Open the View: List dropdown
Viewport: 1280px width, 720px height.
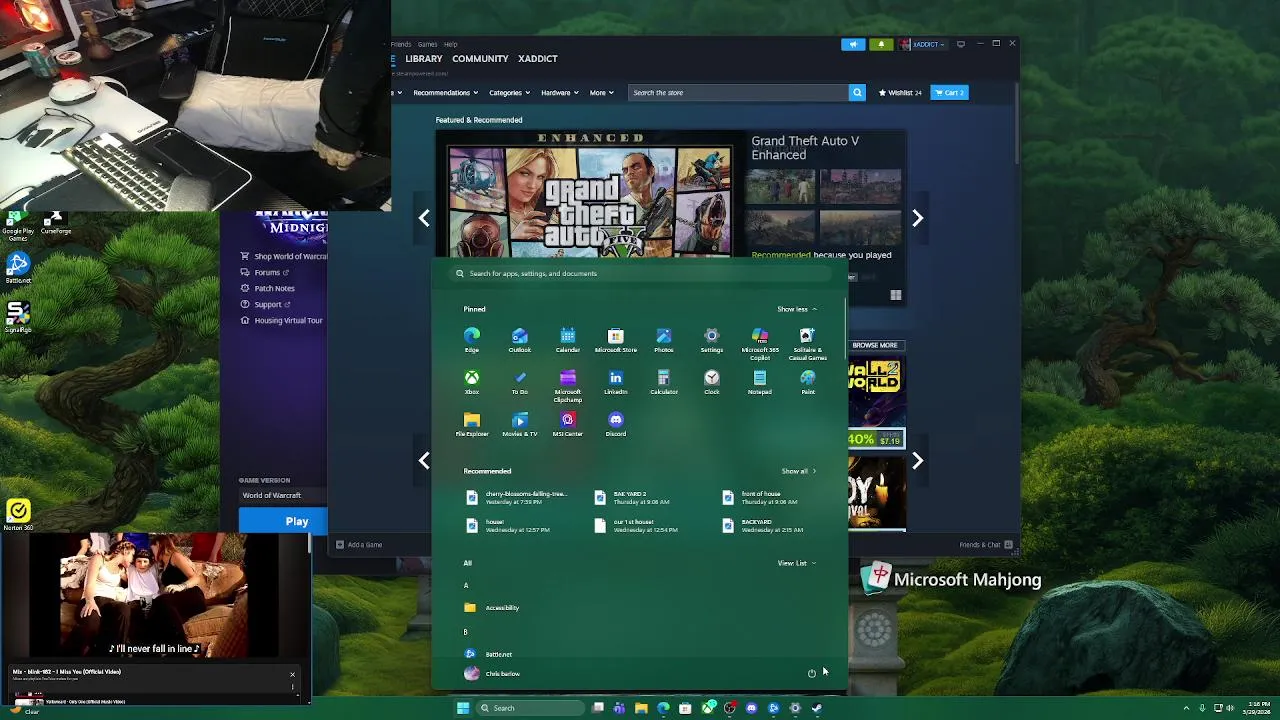797,563
